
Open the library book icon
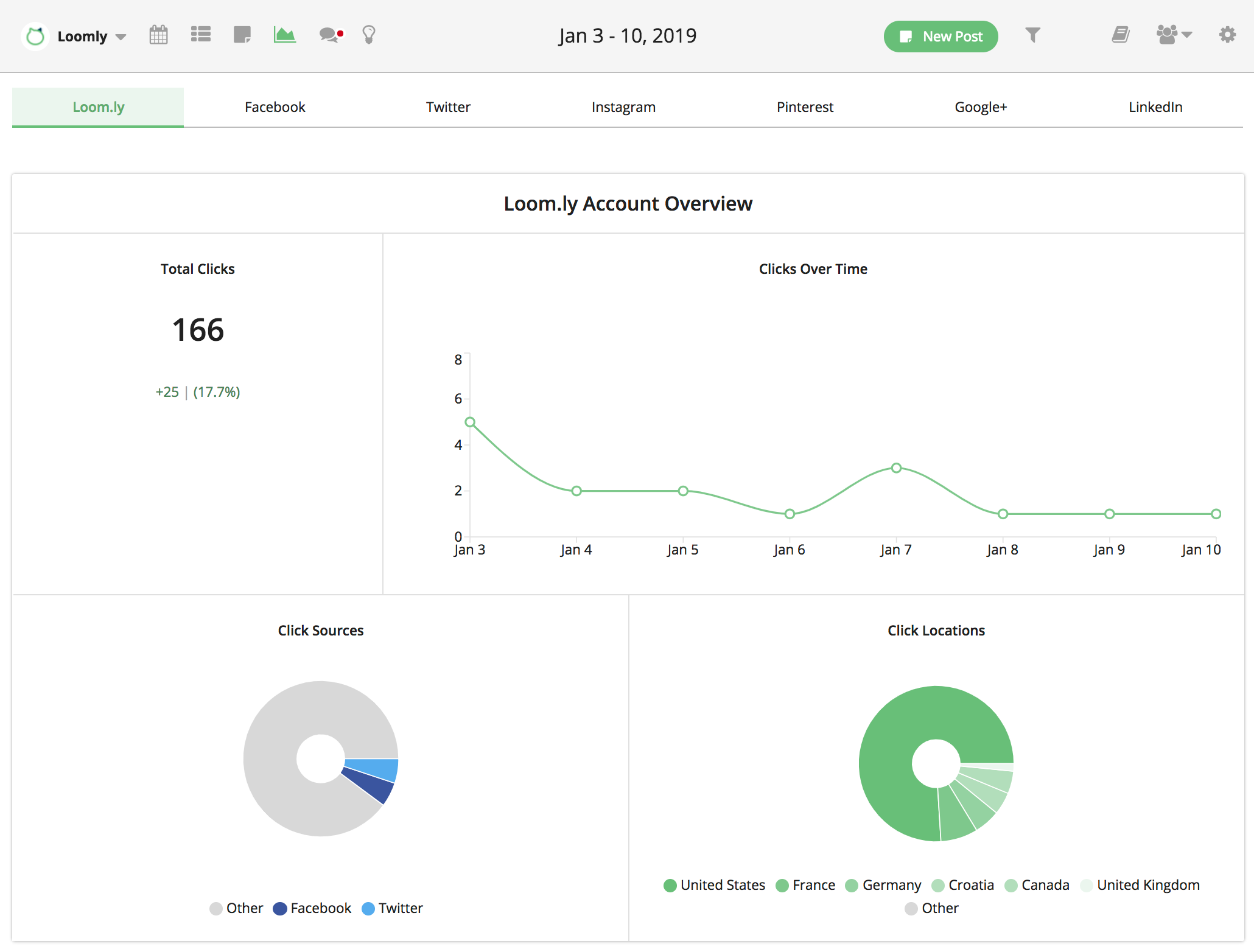click(x=1120, y=35)
